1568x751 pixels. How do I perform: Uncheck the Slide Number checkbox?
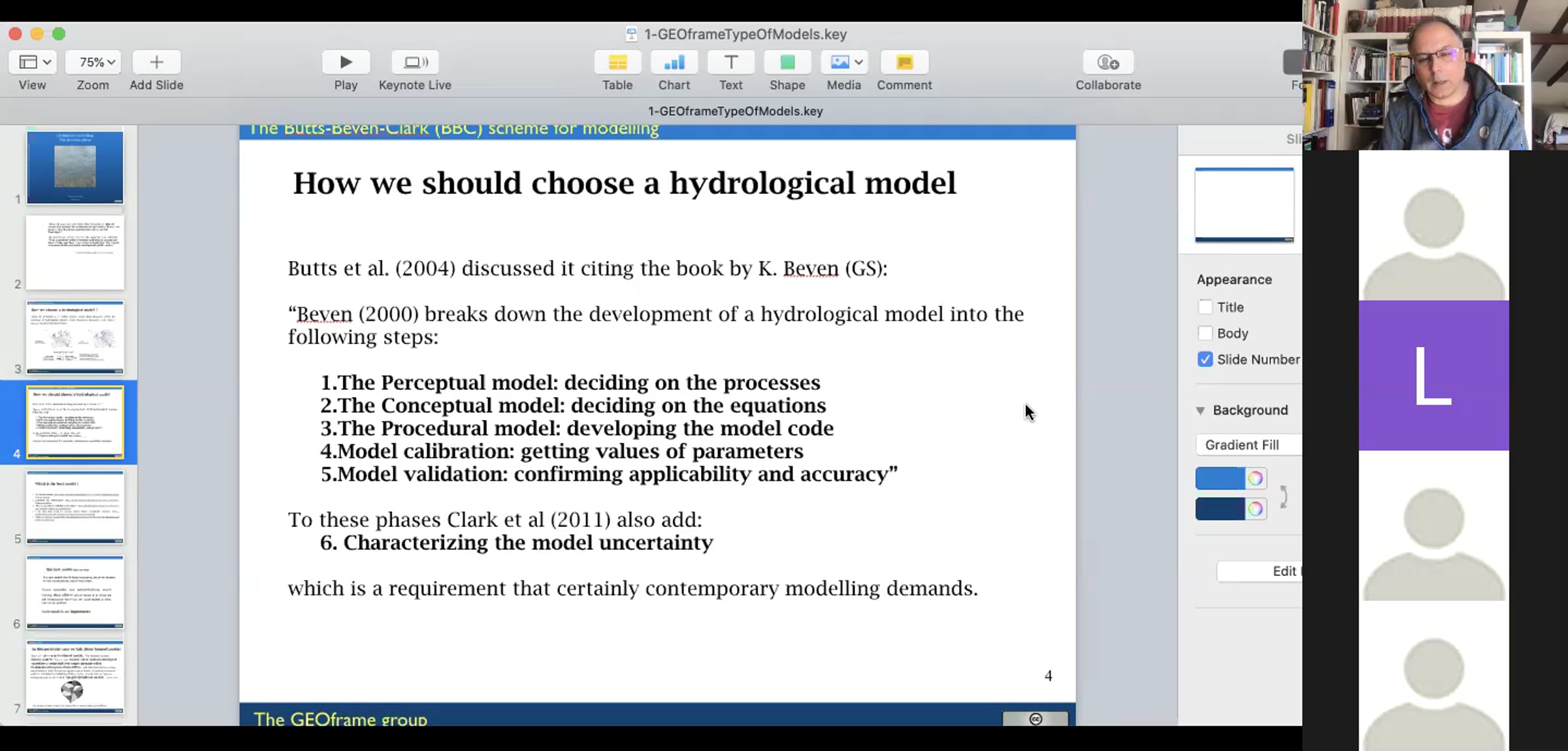1205,359
